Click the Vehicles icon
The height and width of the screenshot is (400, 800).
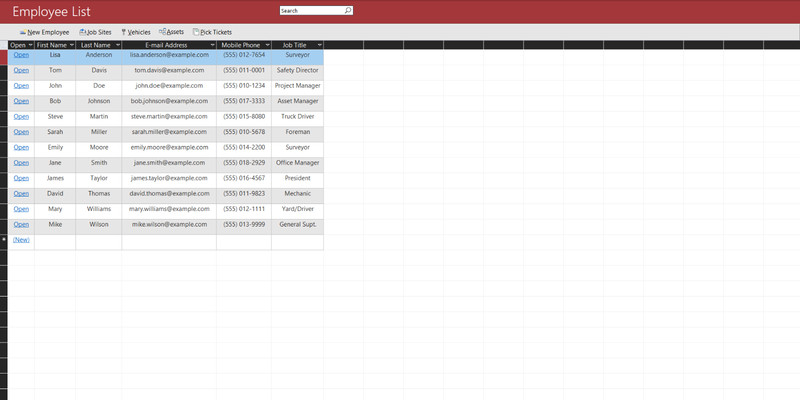123,32
